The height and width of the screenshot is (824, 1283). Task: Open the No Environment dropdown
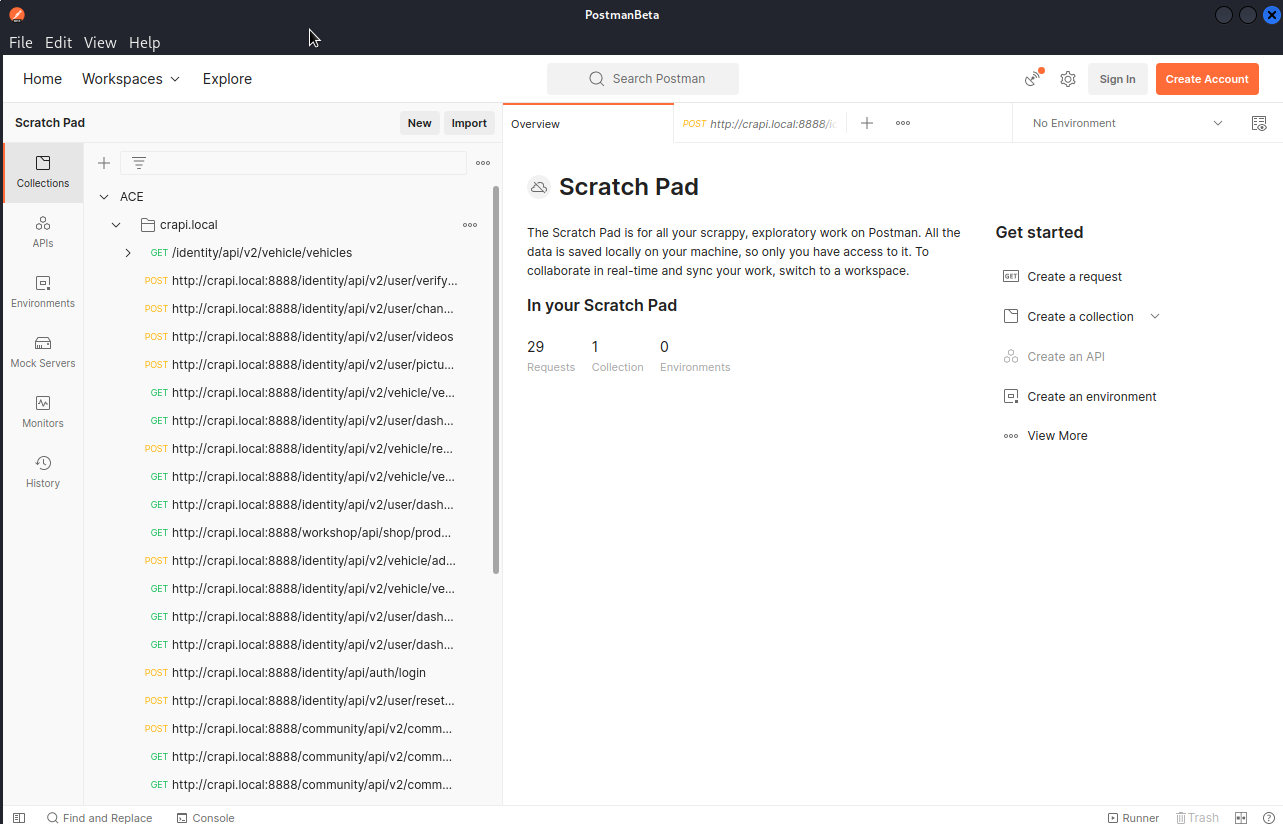point(1127,123)
